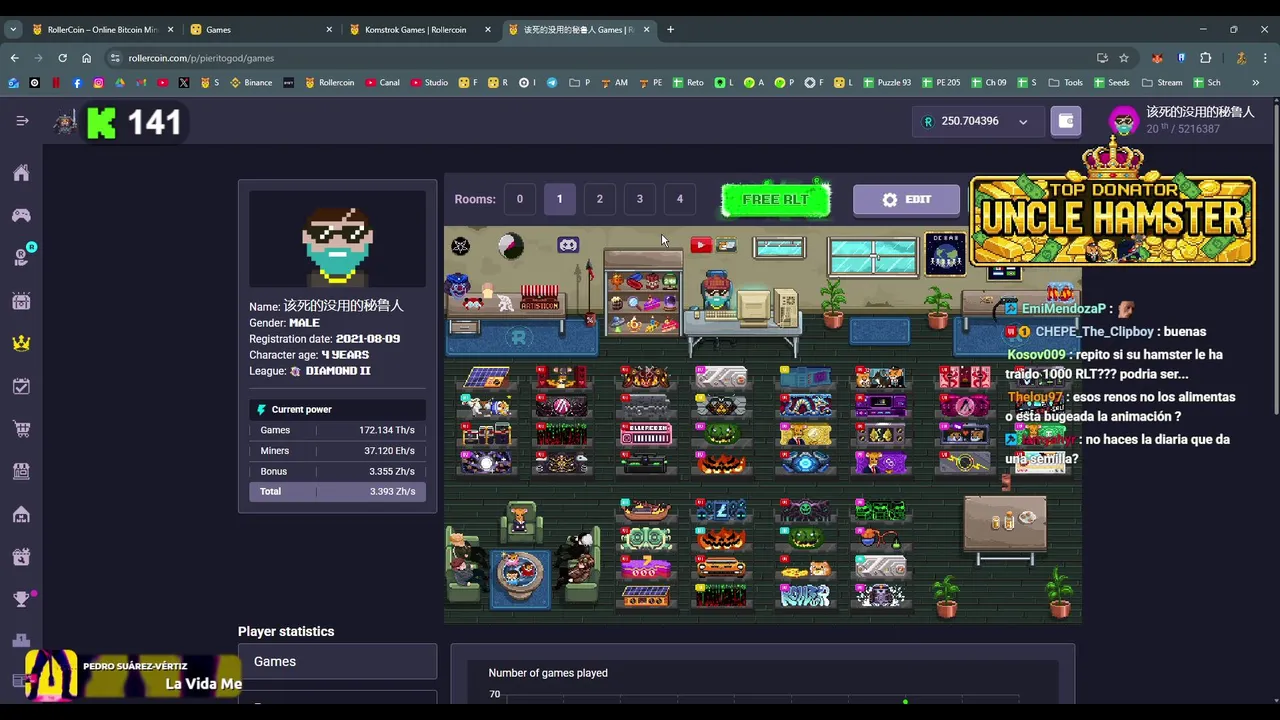
Task: Open the P bookmark folder
Action: (x=580, y=83)
